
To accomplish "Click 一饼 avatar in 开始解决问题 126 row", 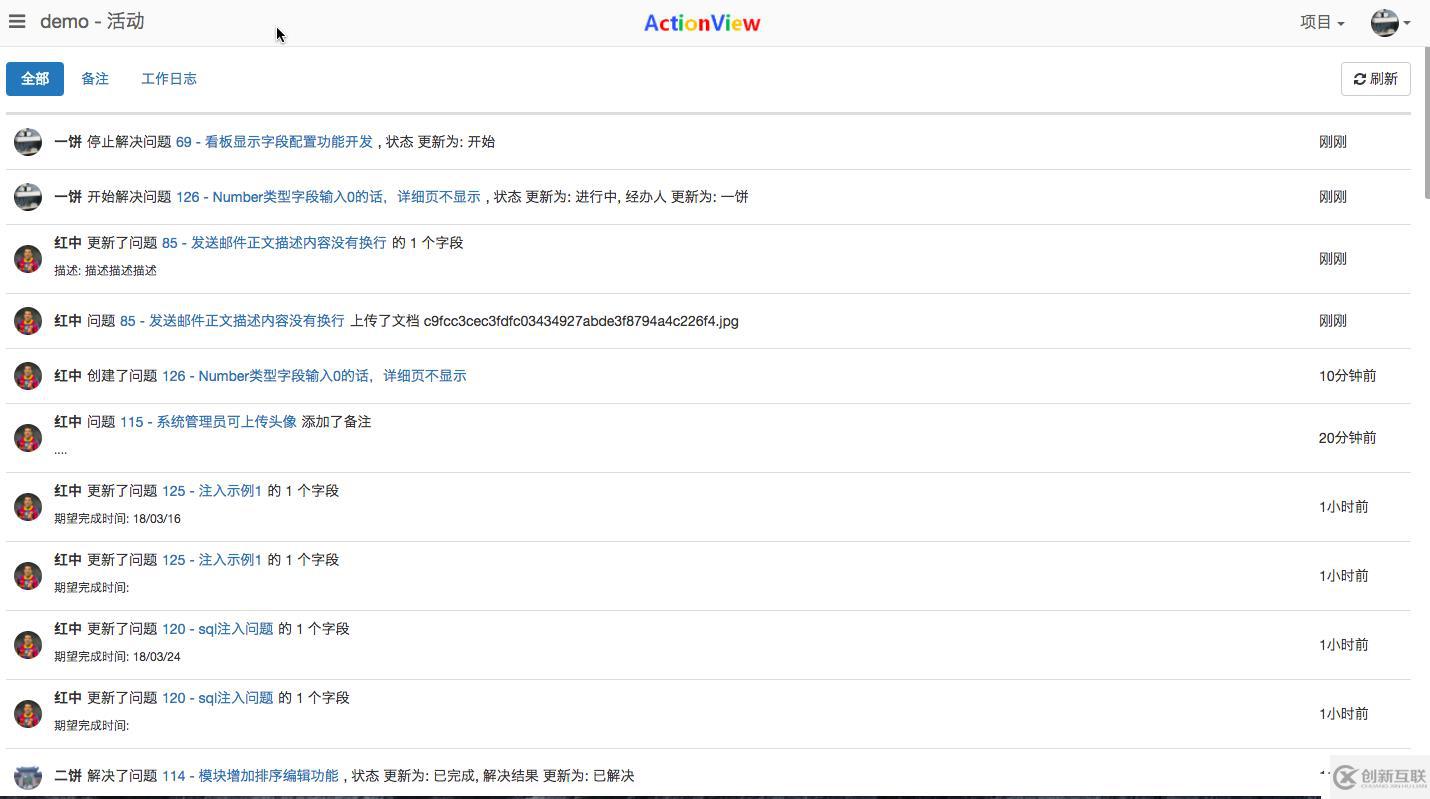I will [x=28, y=197].
